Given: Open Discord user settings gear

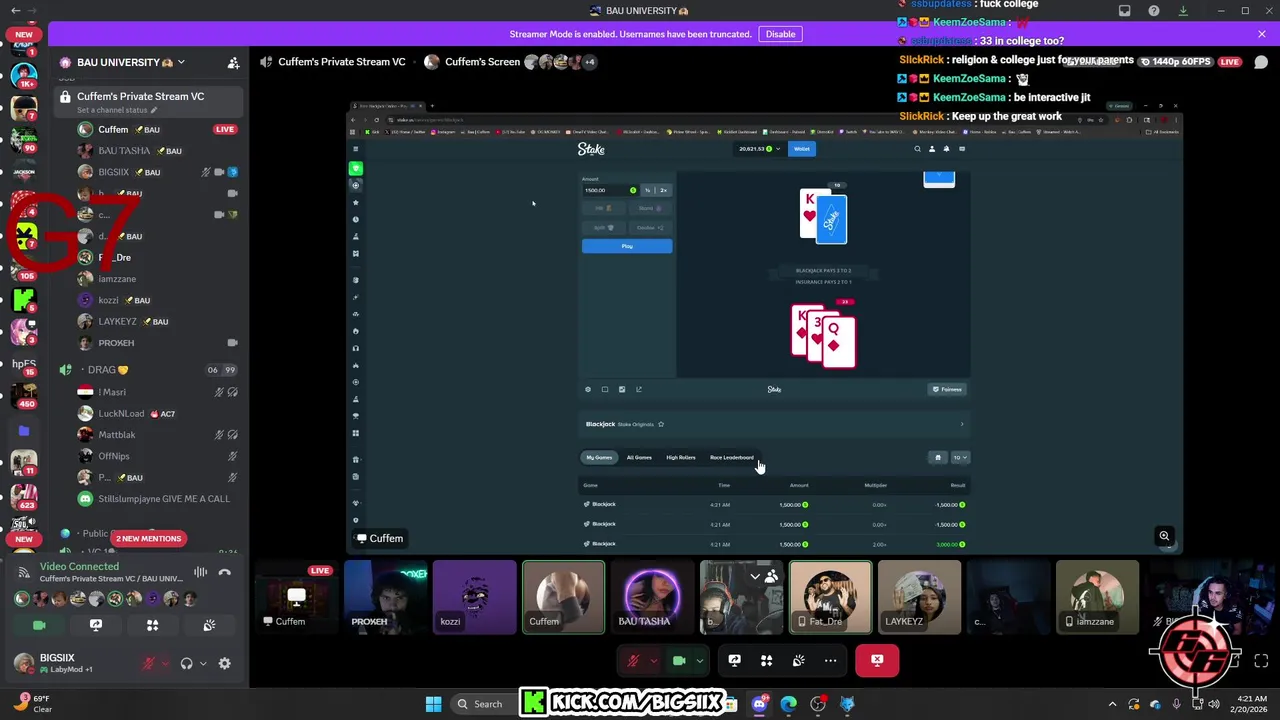Looking at the screenshot, I should pyautogui.click(x=224, y=663).
